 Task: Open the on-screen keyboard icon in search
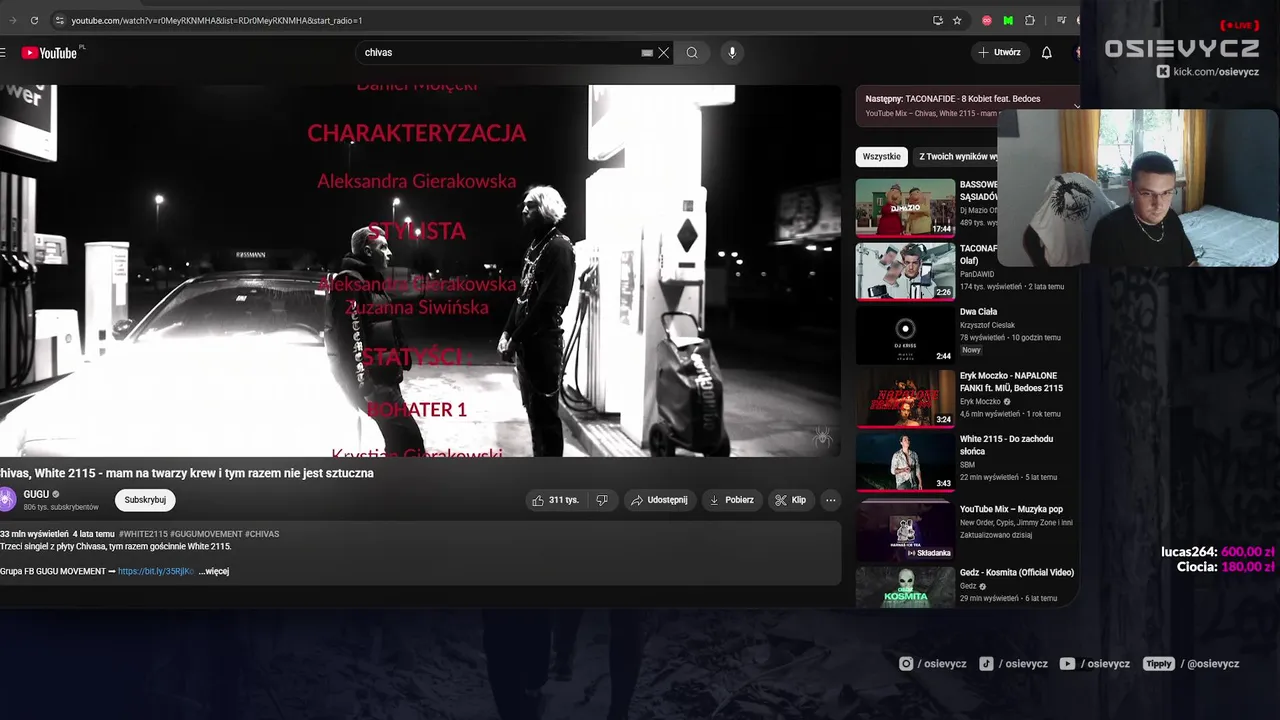(647, 53)
